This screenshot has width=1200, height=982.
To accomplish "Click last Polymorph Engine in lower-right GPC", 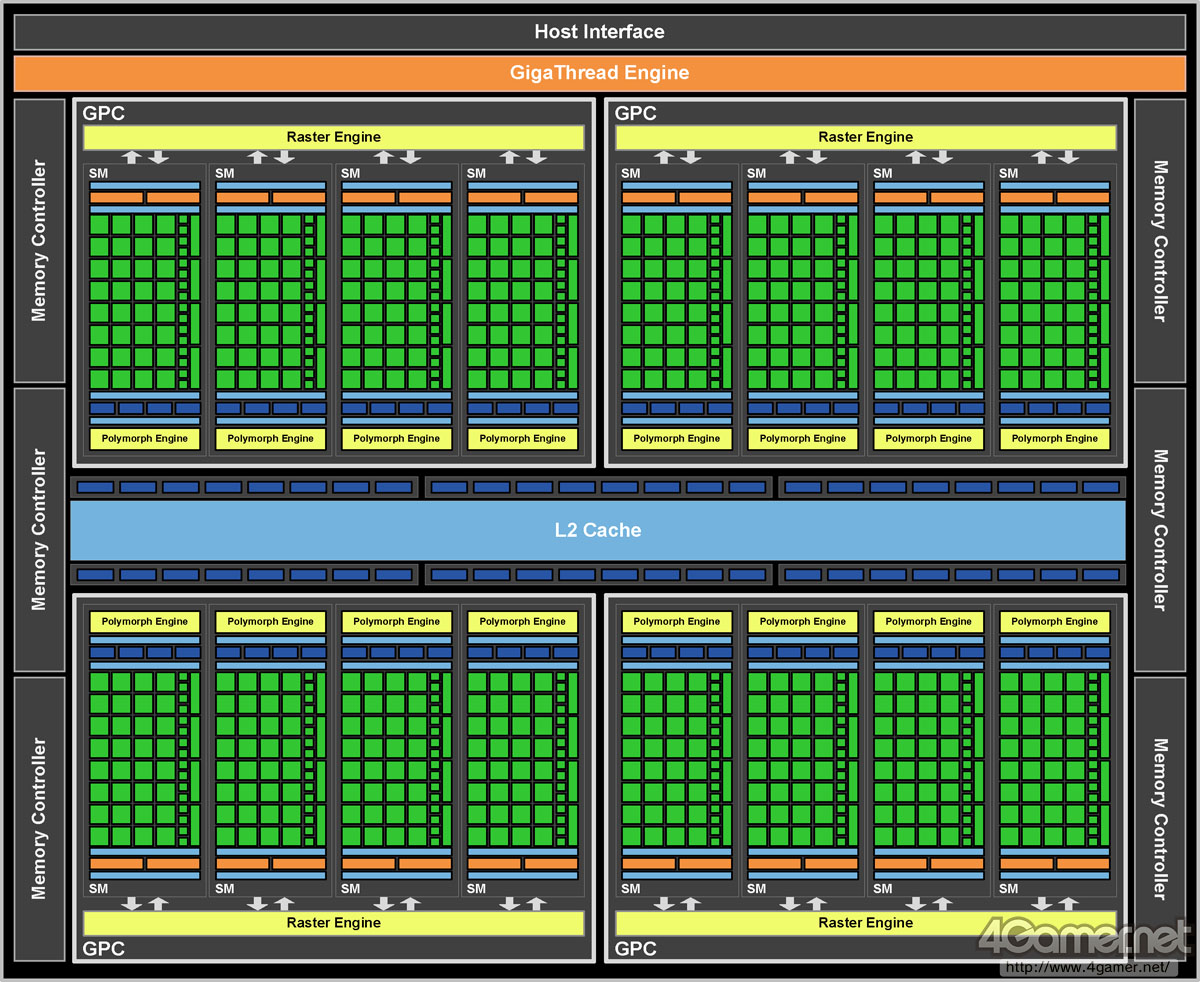I will [1054, 621].
